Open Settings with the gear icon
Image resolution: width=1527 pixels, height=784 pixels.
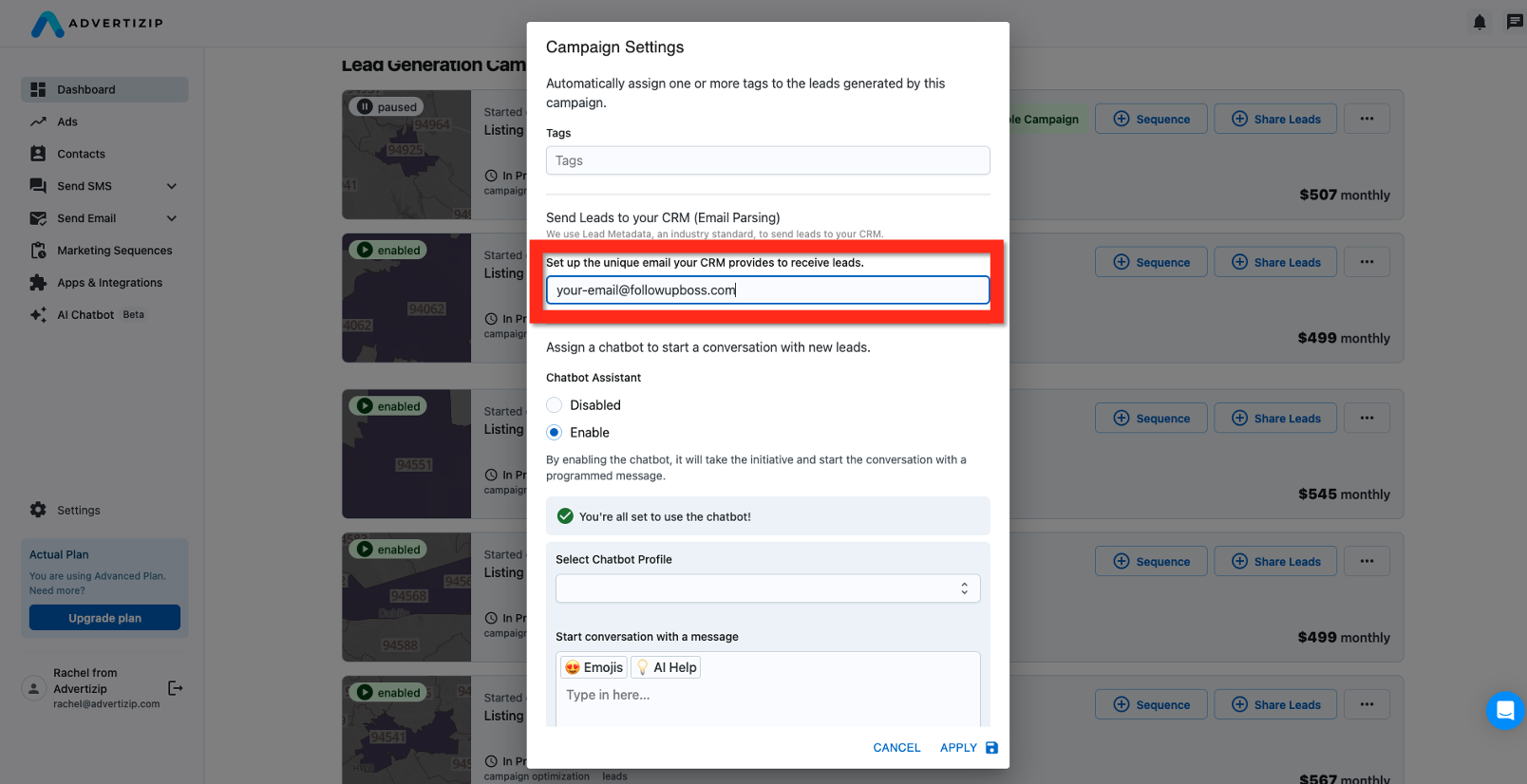(38, 510)
